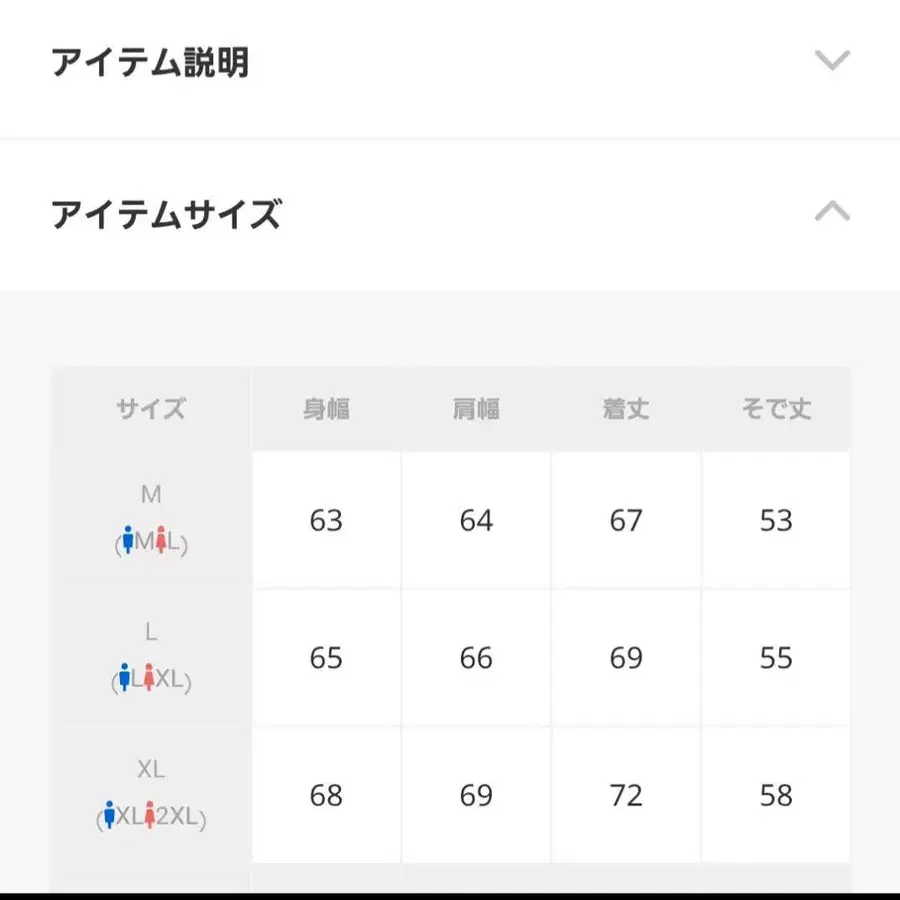The image size is (900, 900).
Task: Click the 53 sleeve length value
Action: point(777,520)
